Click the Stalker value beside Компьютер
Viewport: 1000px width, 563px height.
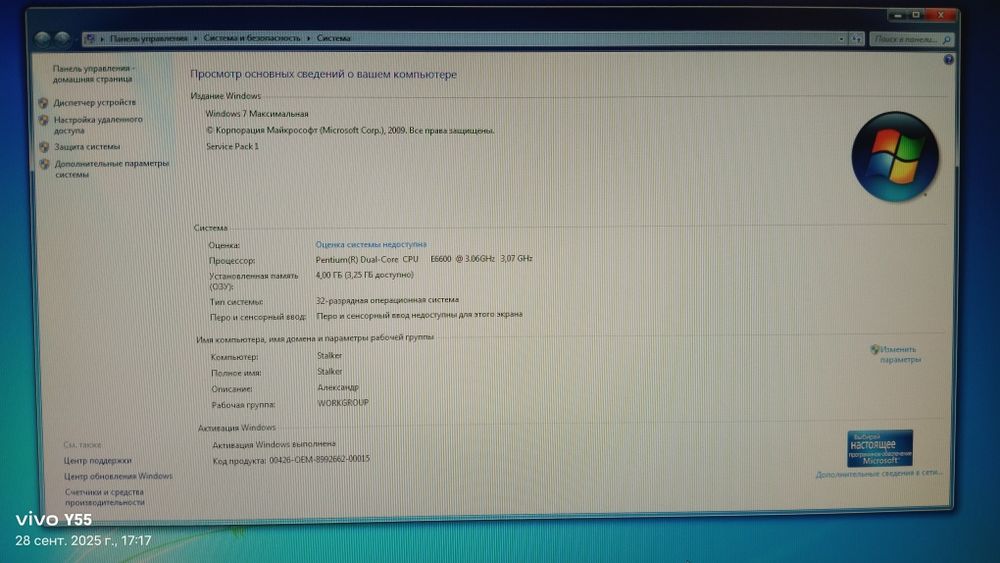330,356
